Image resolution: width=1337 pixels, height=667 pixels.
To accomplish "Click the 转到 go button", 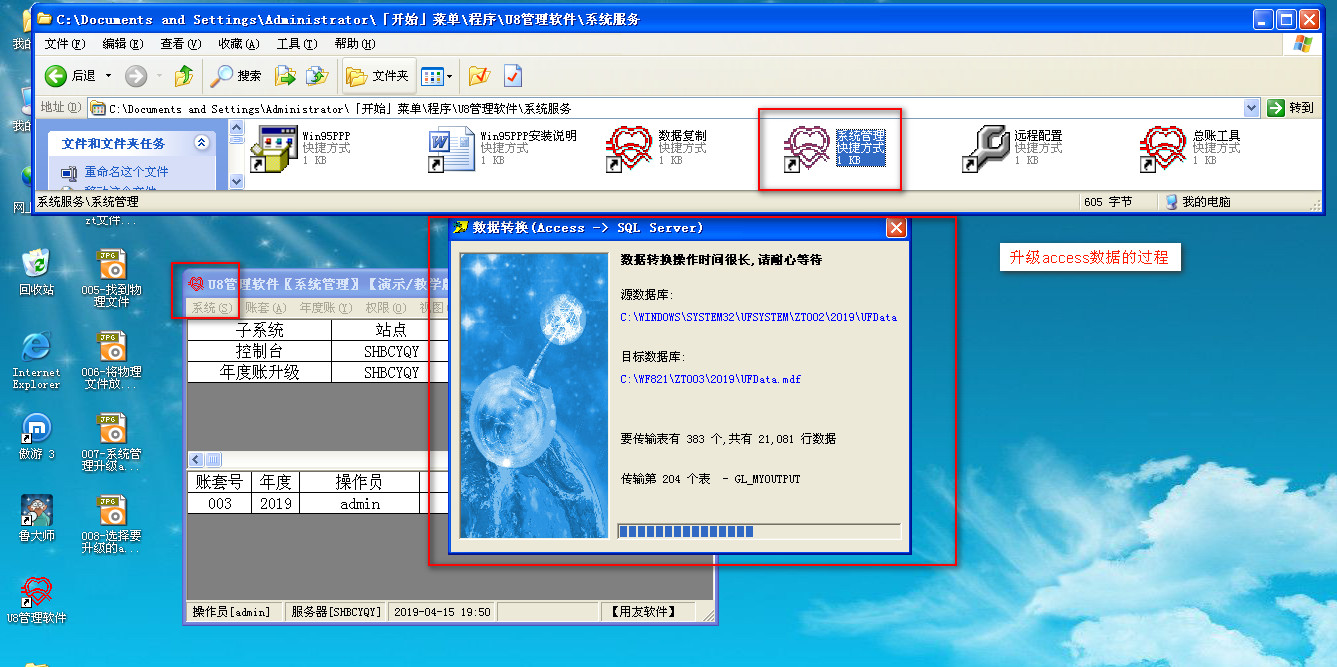I will [1291, 108].
